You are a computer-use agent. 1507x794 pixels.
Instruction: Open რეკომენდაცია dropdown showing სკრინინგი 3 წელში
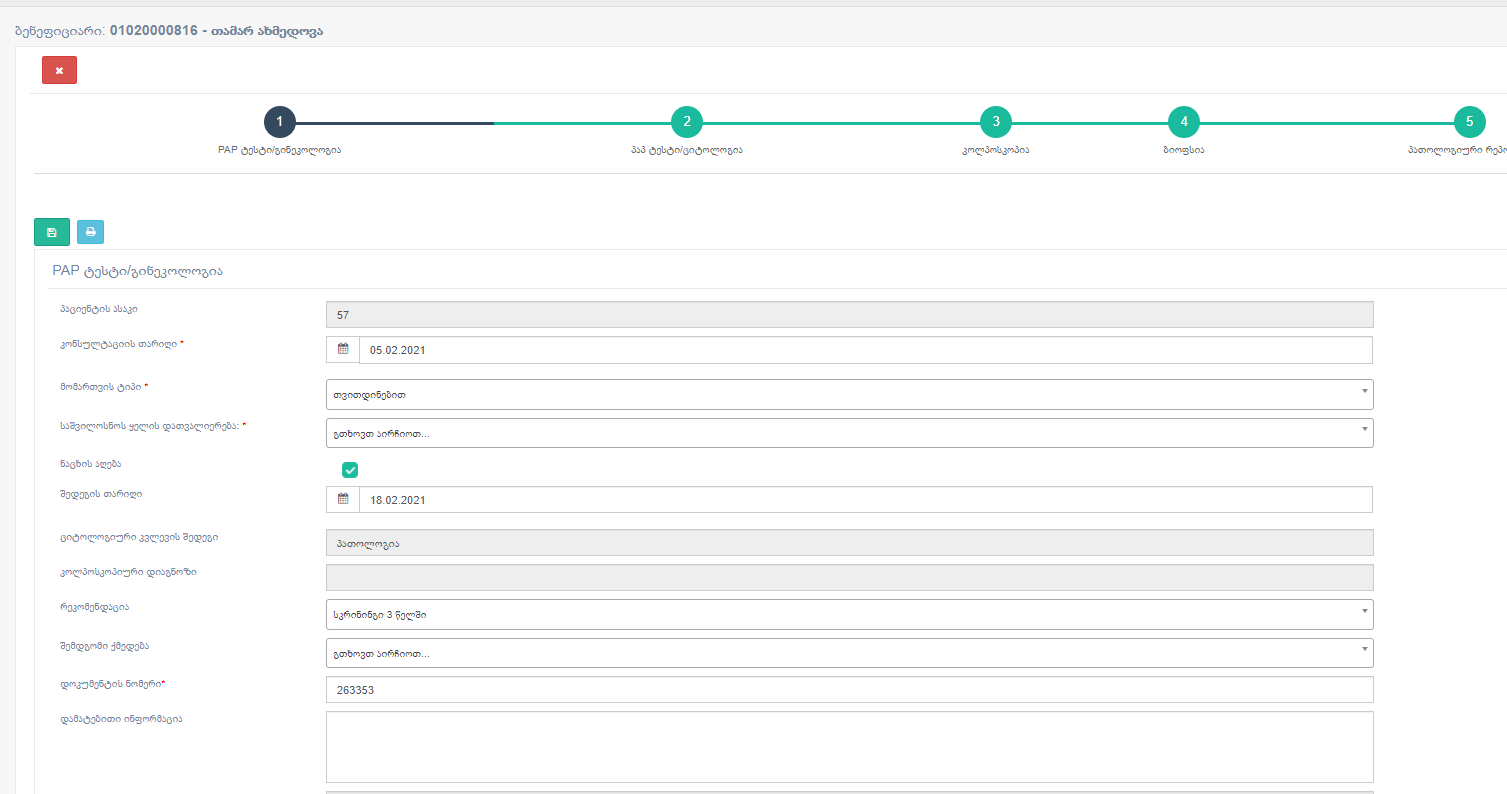(x=849, y=614)
